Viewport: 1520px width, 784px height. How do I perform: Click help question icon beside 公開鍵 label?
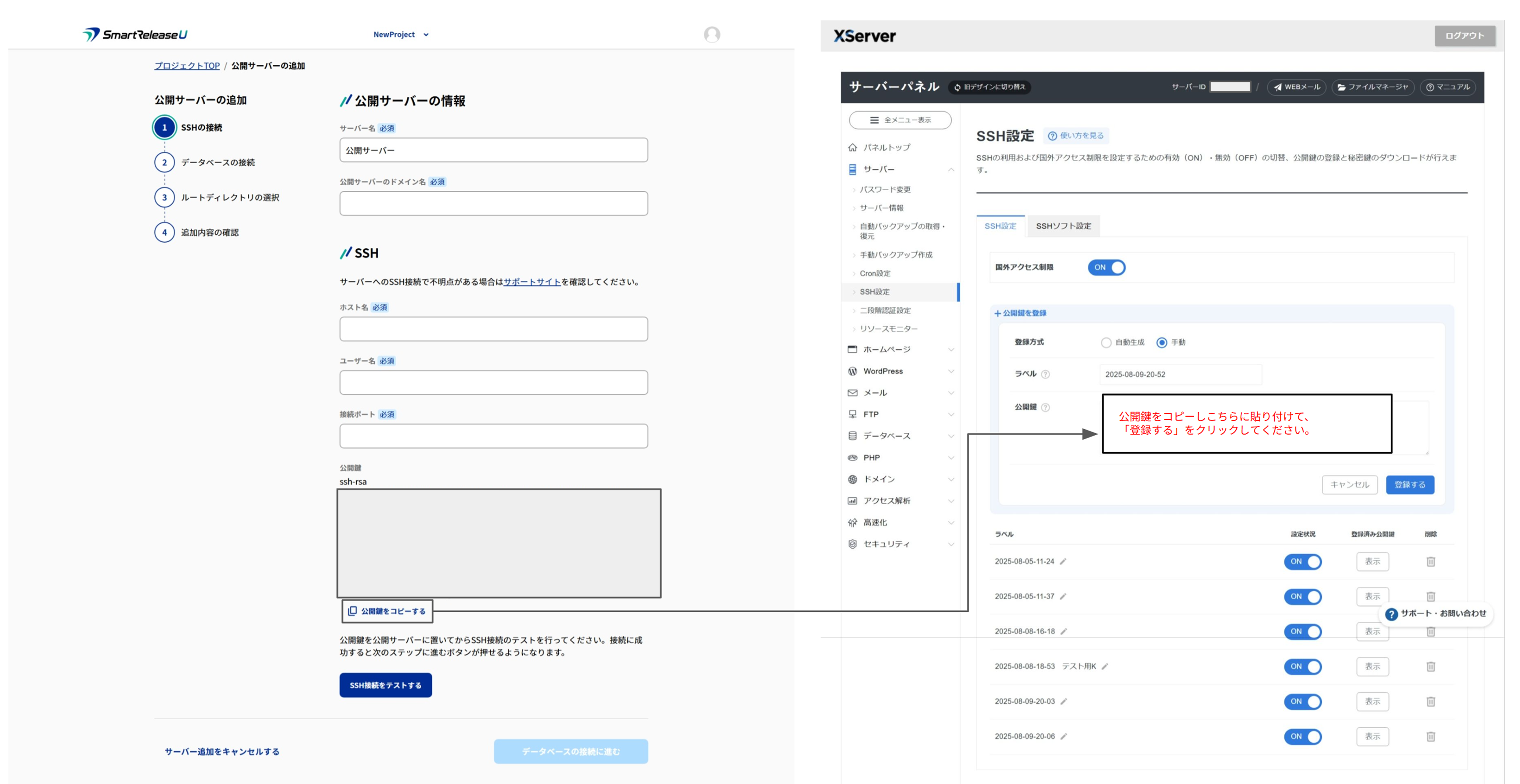coord(1045,408)
